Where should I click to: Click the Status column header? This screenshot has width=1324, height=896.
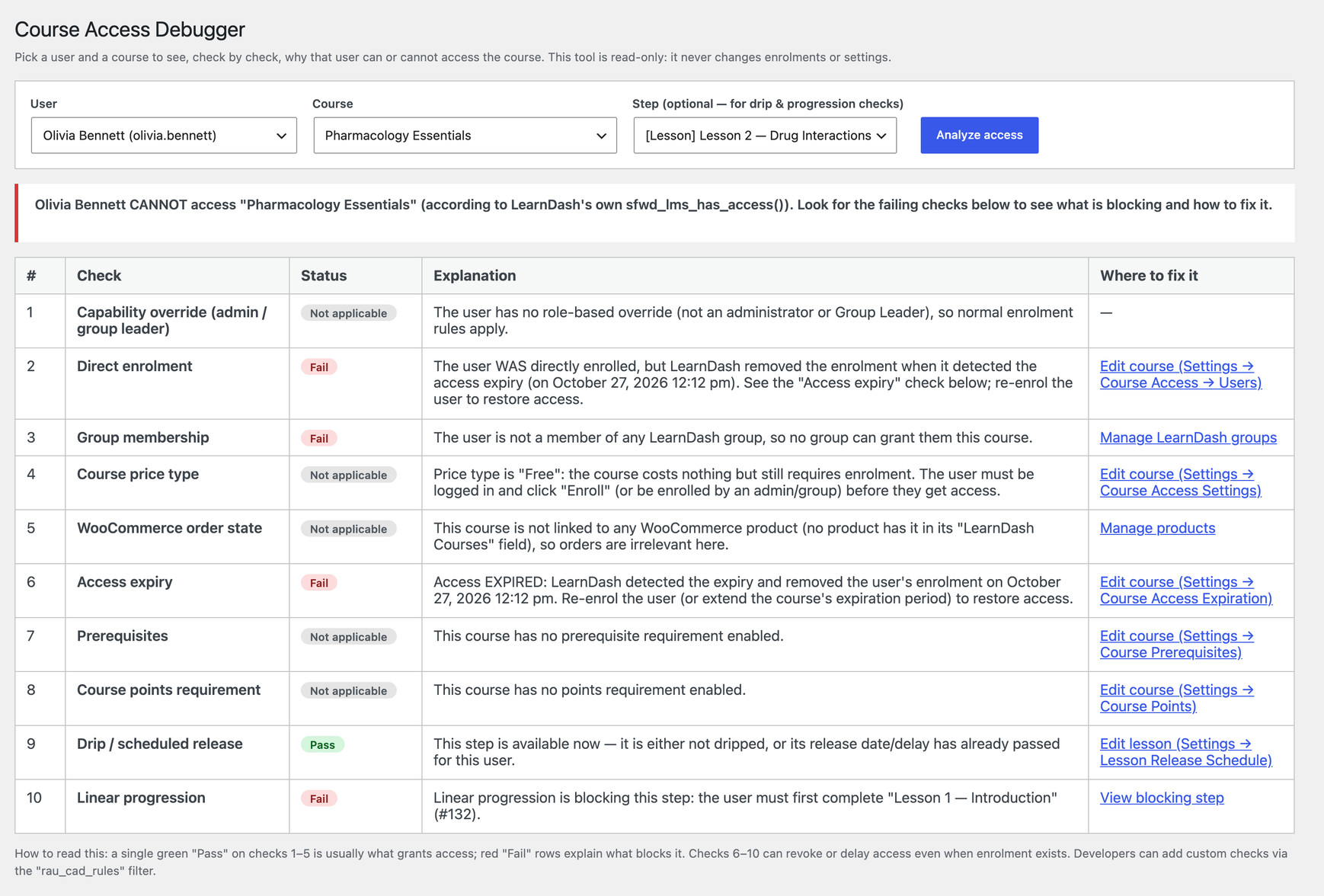click(x=324, y=276)
